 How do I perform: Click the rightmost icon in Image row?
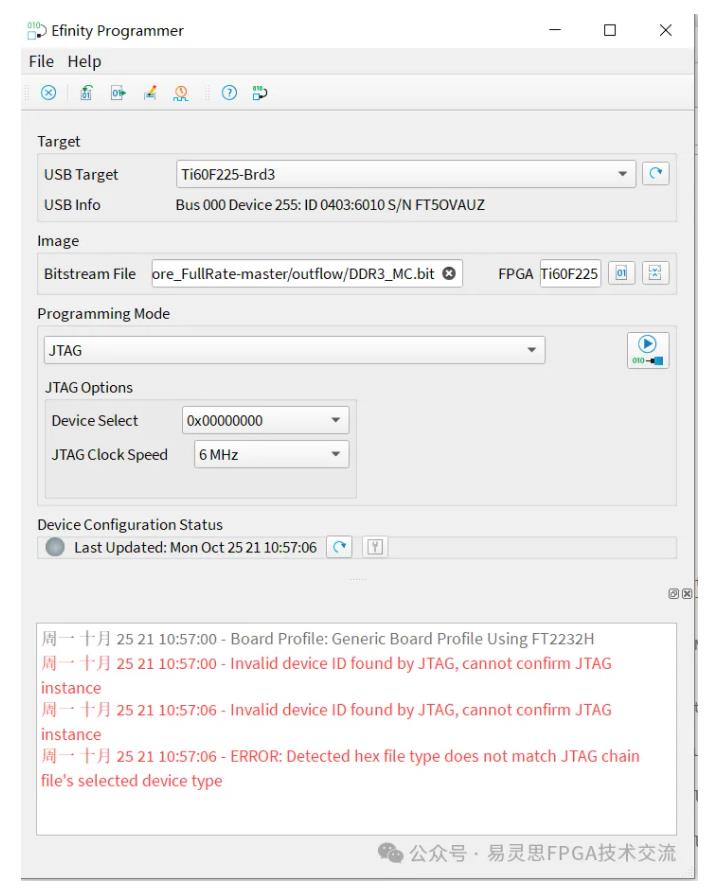pyautogui.click(x=655, y=273)
